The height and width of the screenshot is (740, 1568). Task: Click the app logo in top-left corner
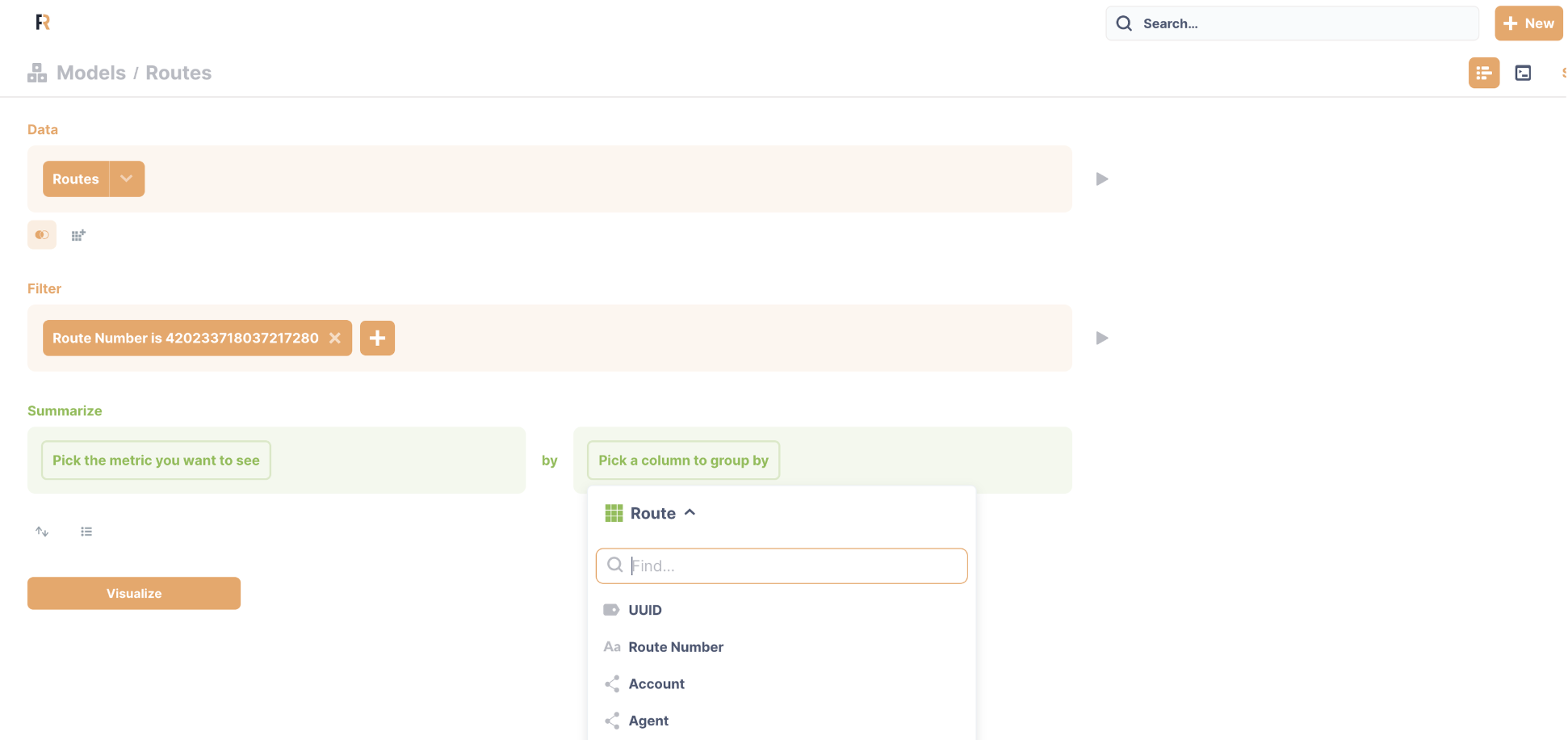click(43, 23)
